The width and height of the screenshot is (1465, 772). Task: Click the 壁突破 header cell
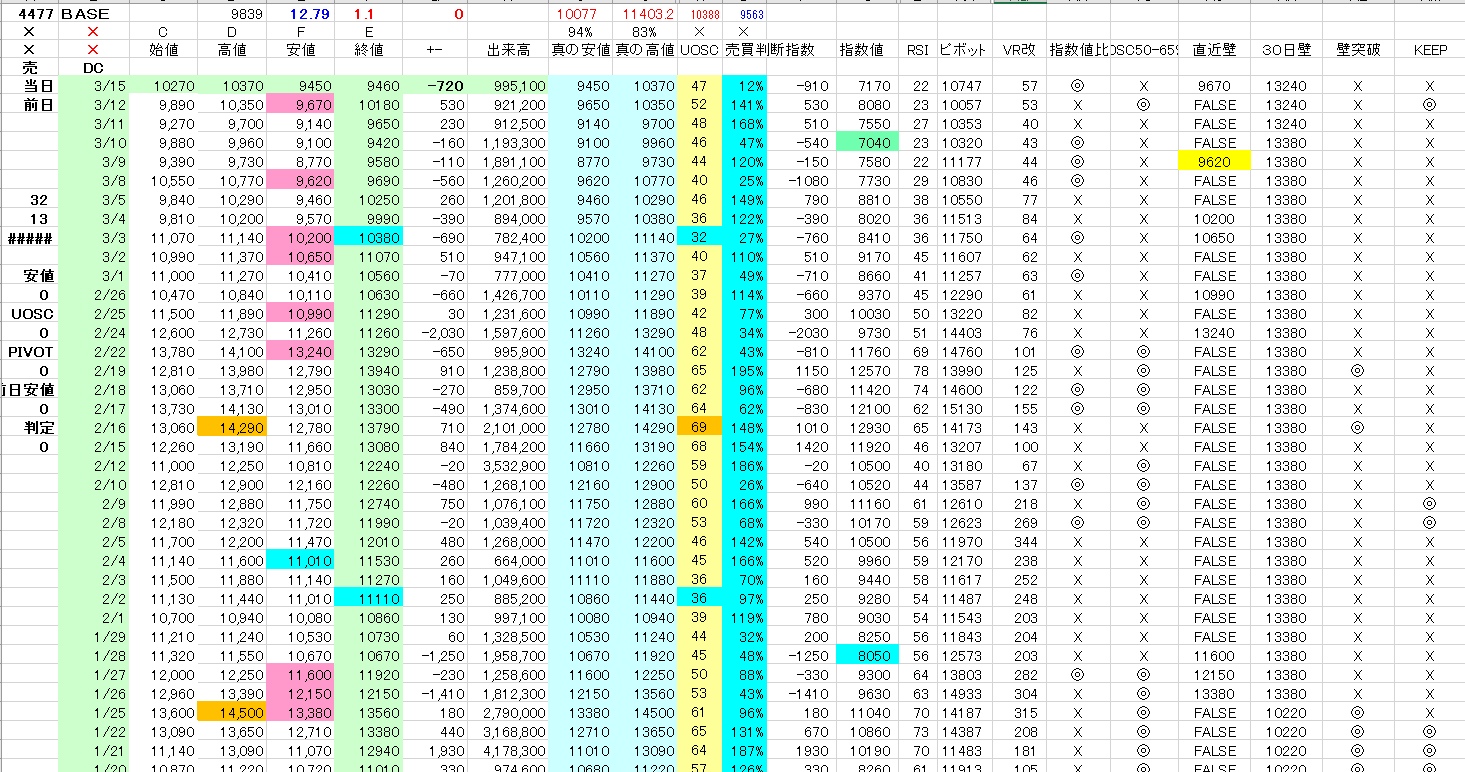(1357, 49)
